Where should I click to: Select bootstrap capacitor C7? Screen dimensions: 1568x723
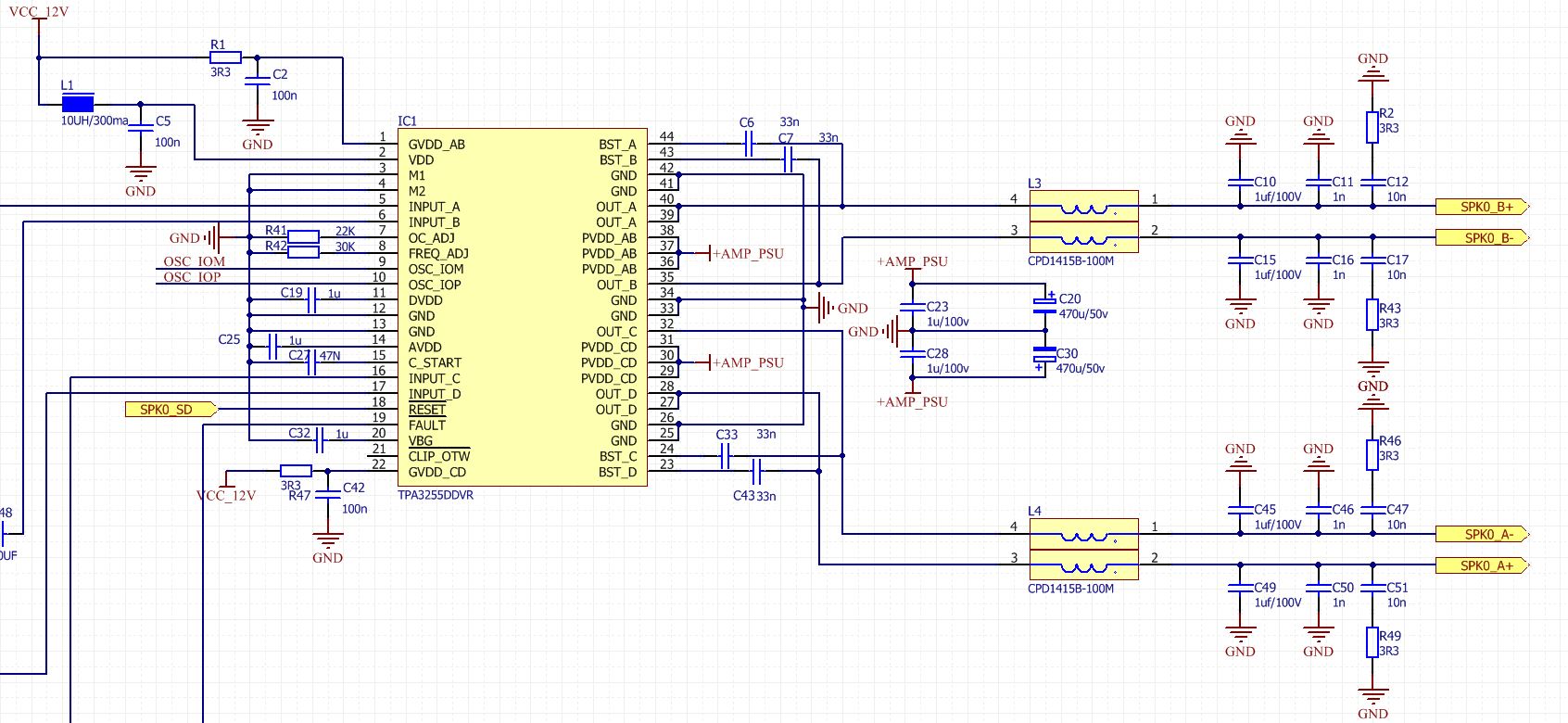(x=789, y=159)
